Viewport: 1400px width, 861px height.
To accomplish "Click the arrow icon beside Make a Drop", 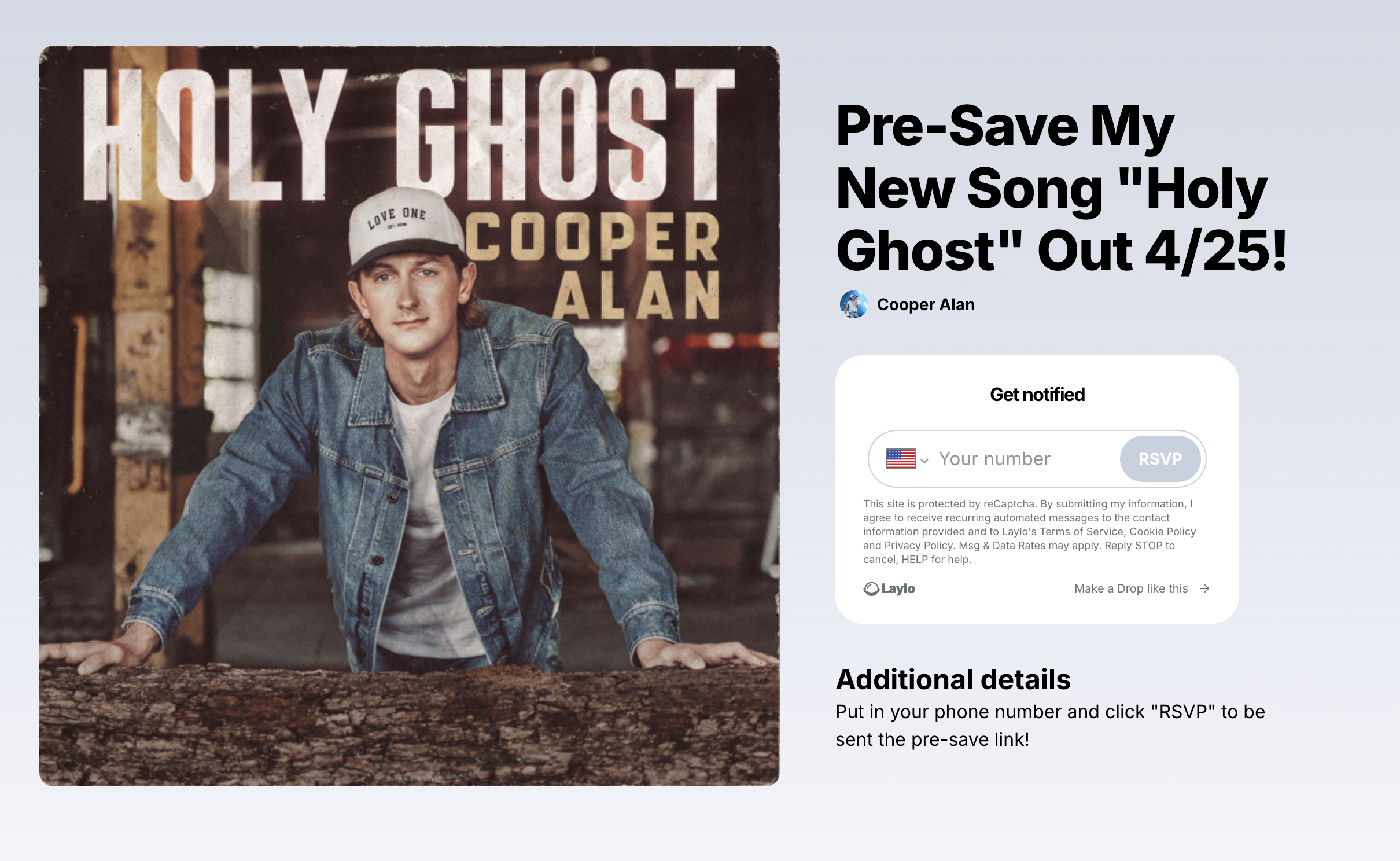I will pos(1204,588).
